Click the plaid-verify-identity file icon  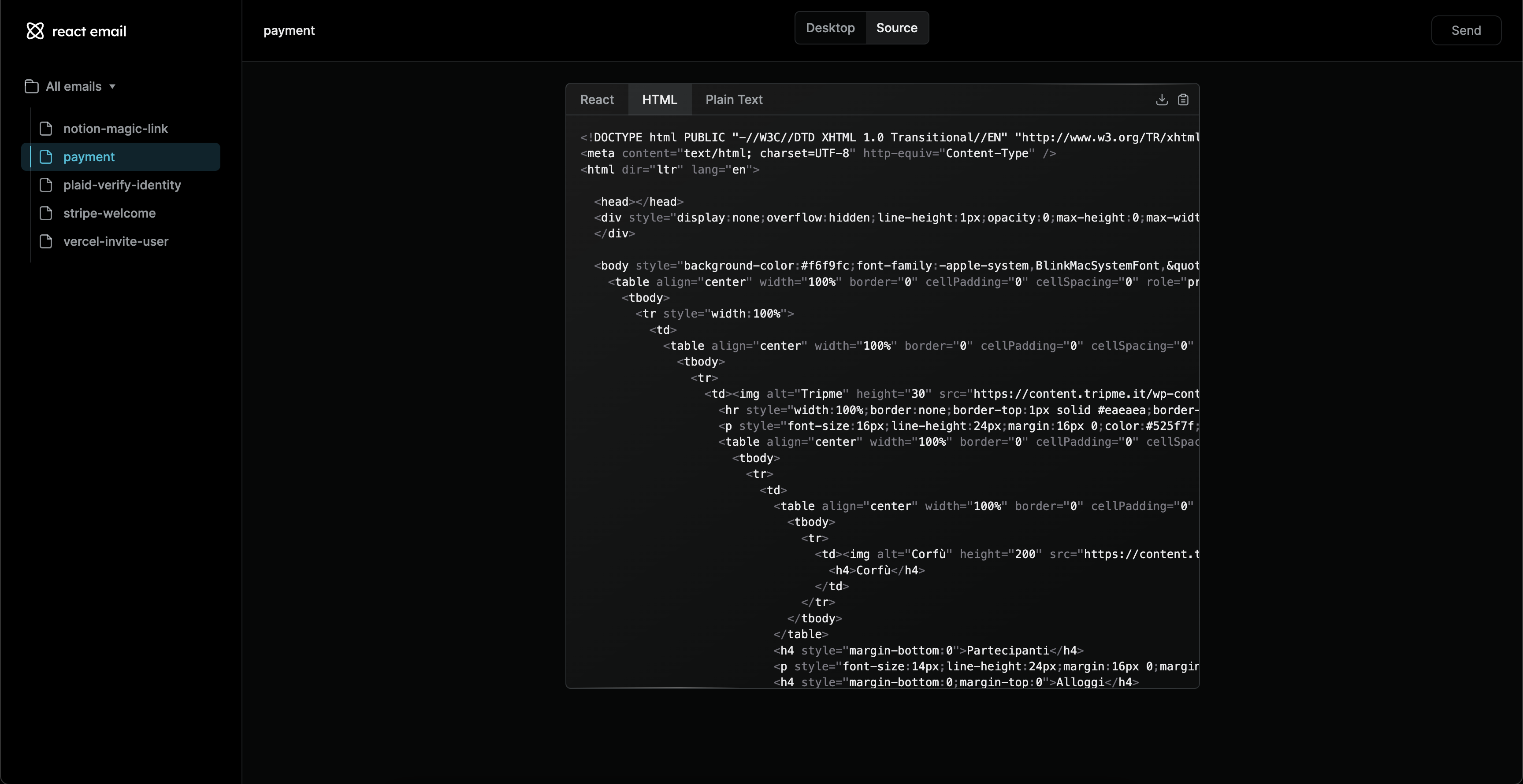coord(46,185)
